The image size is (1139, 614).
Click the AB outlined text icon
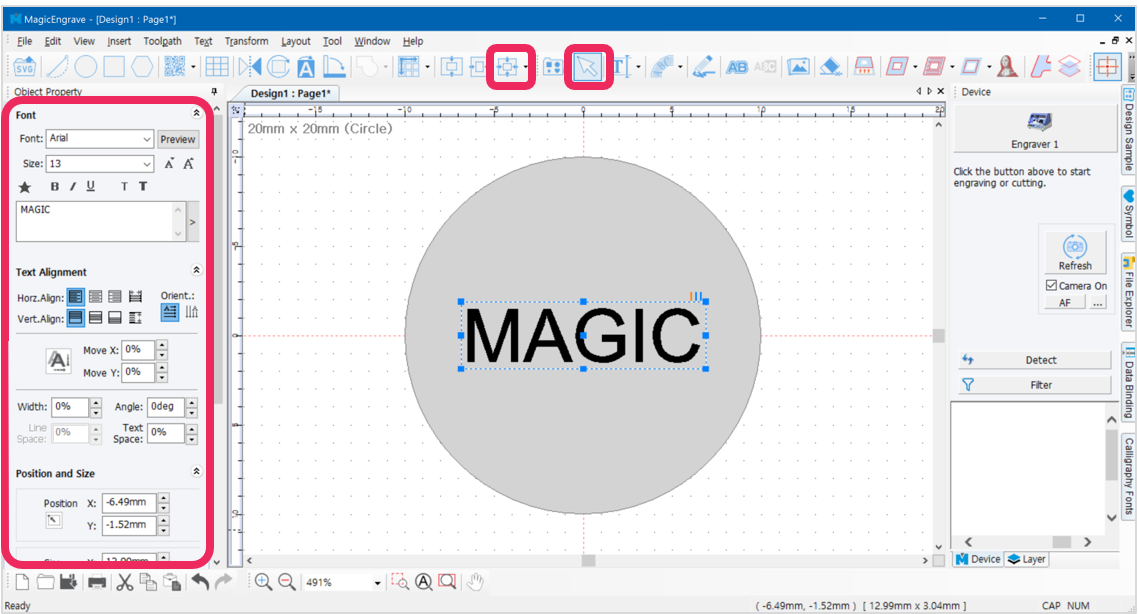point(737,67)
